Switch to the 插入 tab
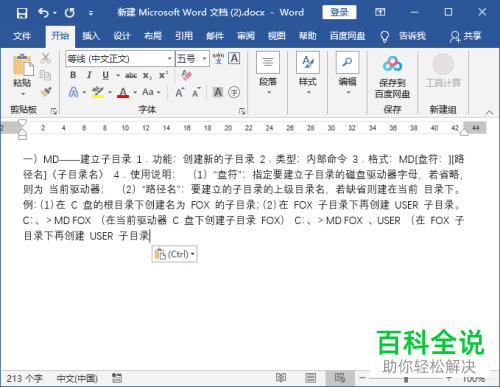The height and width of the screenshot is (387, 500). tap(91, 36)
